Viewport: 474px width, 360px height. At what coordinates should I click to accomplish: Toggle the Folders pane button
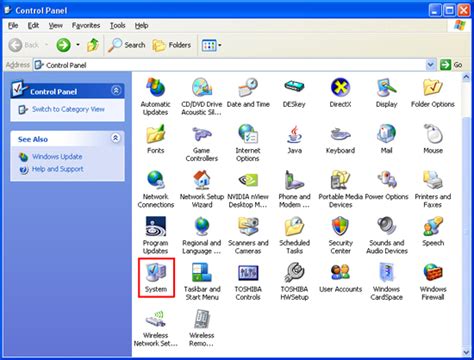172,45
